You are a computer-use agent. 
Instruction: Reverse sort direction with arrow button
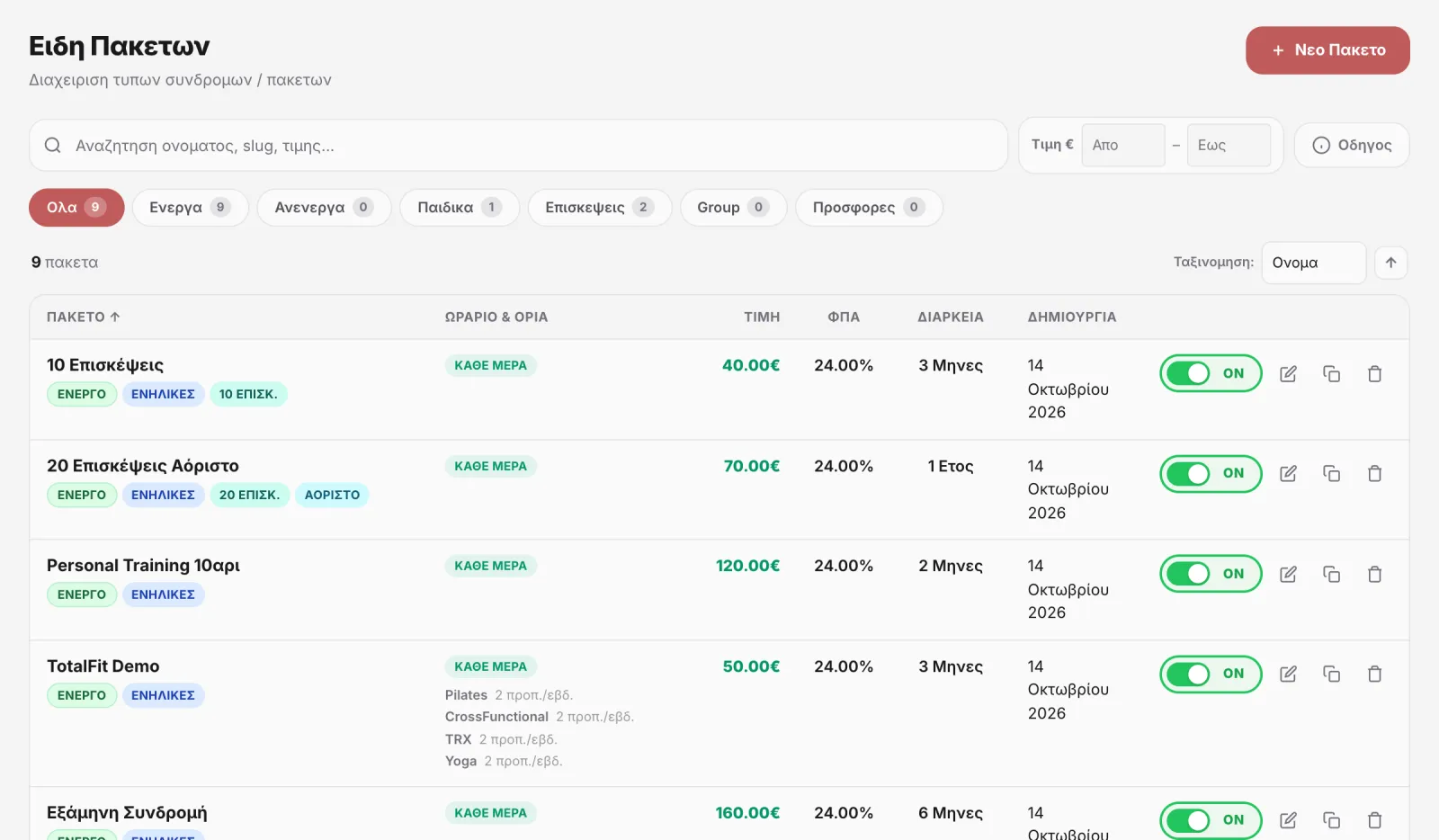click(x=1391, y=263)
